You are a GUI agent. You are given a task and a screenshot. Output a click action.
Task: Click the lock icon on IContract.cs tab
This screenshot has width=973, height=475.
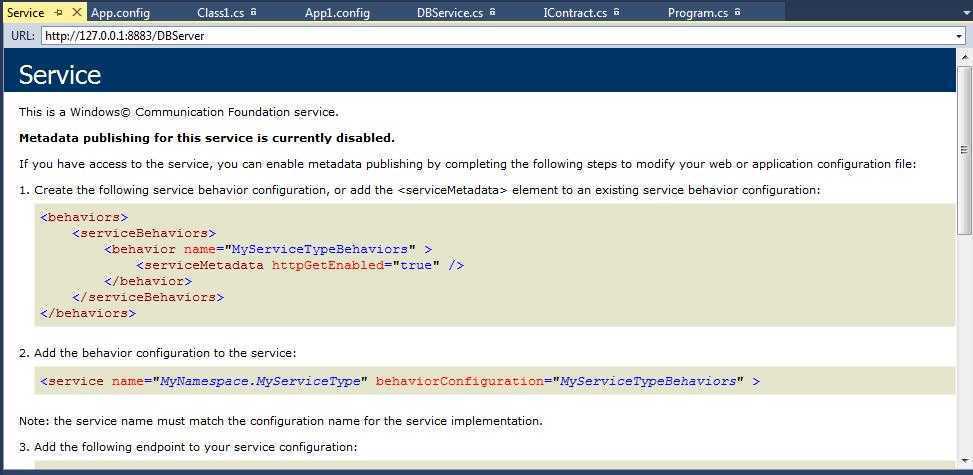[616, 12]
